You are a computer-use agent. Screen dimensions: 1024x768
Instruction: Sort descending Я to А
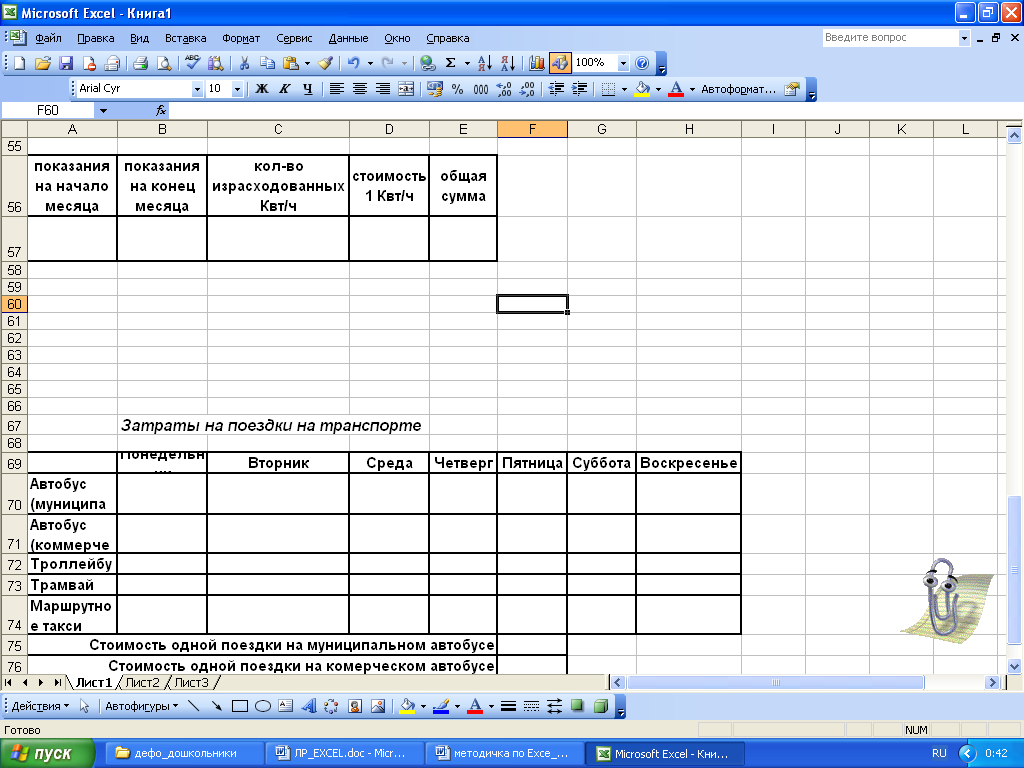click(x=508, y=63)
